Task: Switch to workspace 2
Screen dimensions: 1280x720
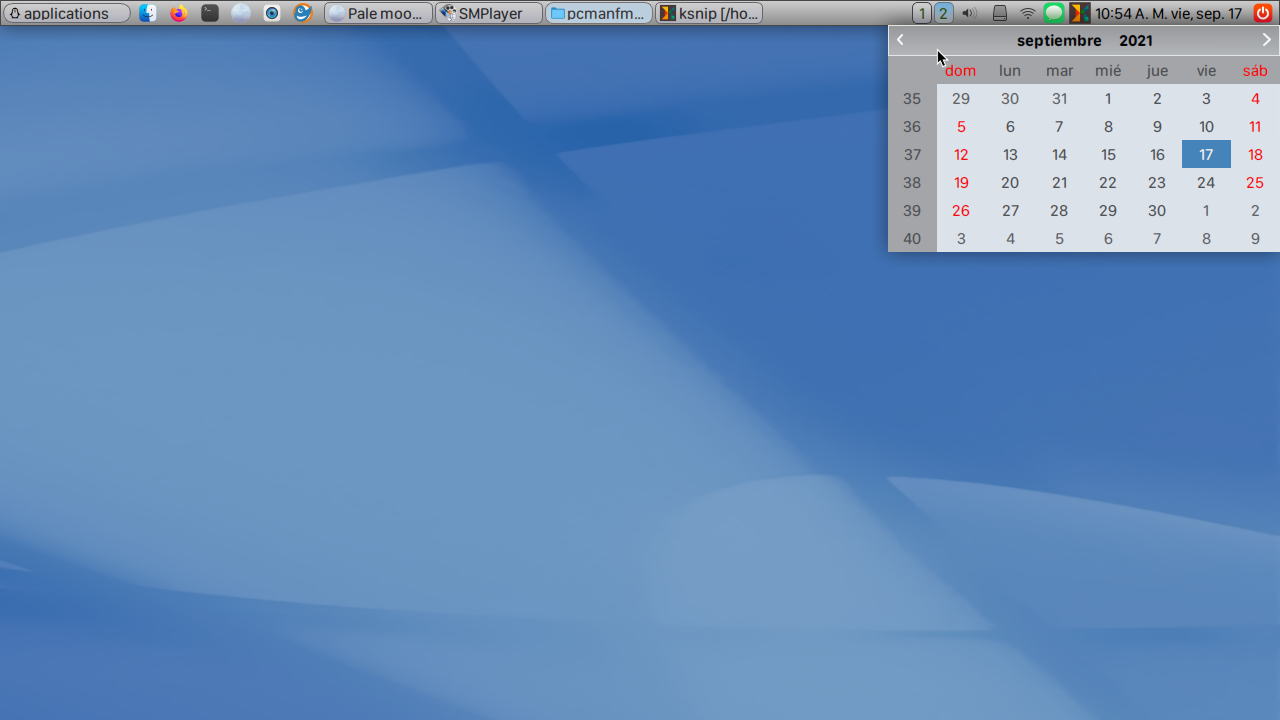Action: [943, 13]
